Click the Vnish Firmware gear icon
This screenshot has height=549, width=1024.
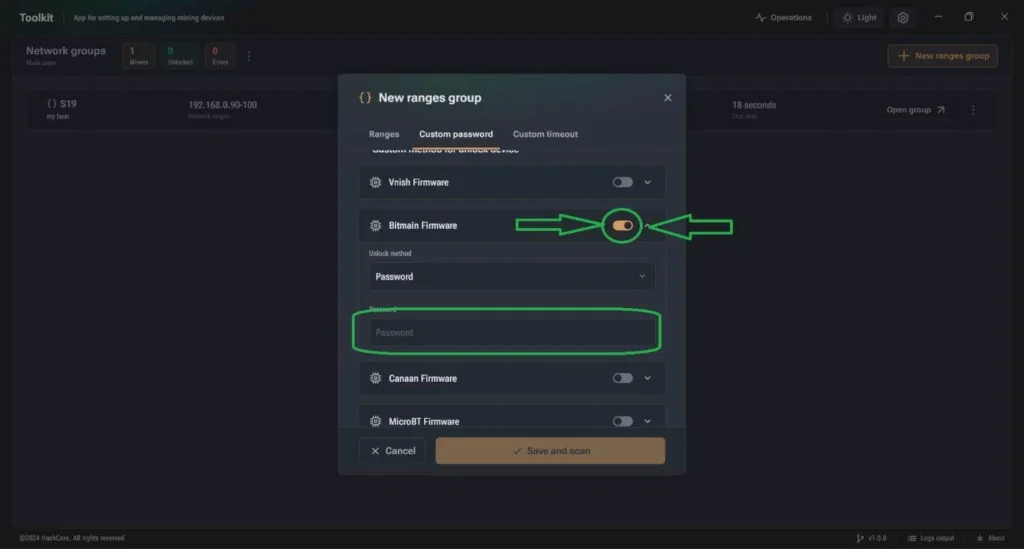coord(375,182)
